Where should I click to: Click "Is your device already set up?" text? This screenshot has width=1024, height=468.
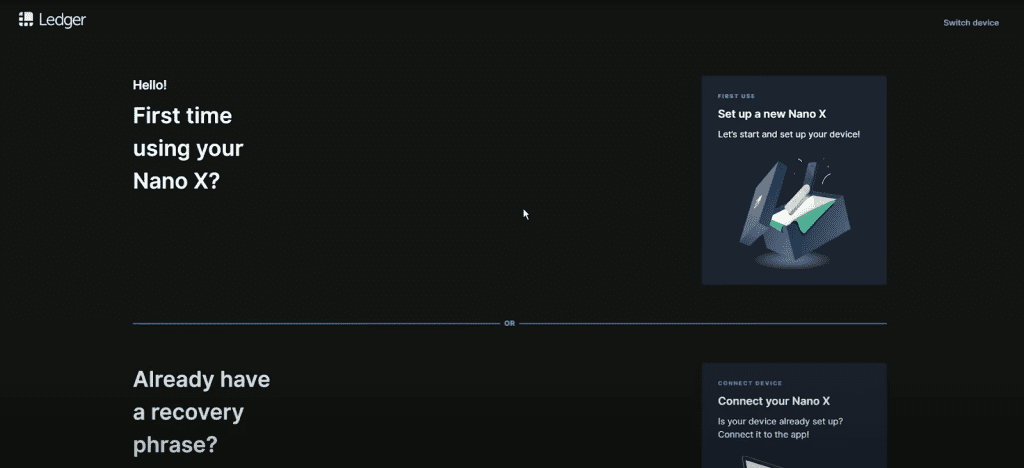[780, 421]
